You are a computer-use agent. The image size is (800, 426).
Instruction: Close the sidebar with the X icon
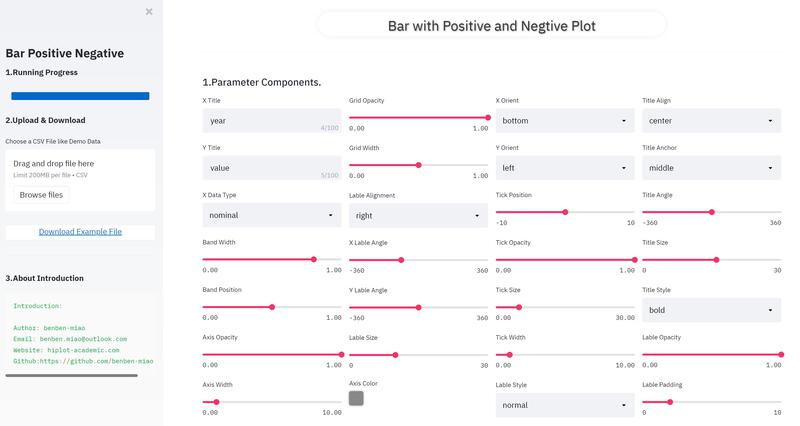click(x=149, y=12)
